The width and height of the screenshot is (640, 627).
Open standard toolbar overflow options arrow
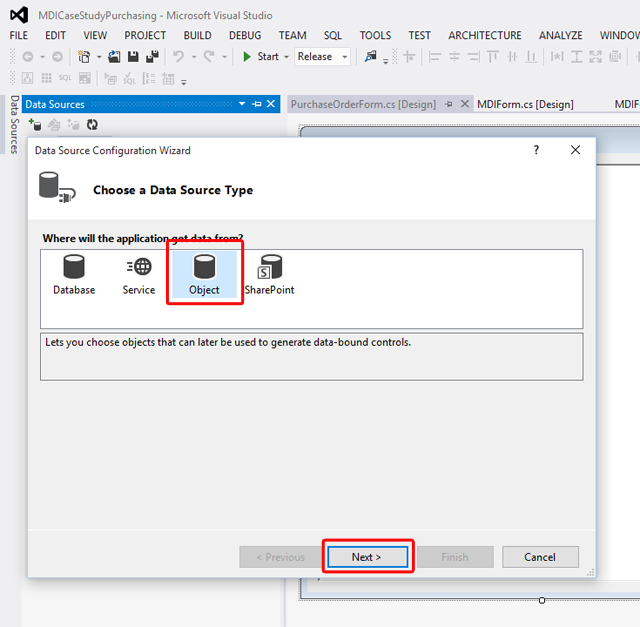(386, 61)
